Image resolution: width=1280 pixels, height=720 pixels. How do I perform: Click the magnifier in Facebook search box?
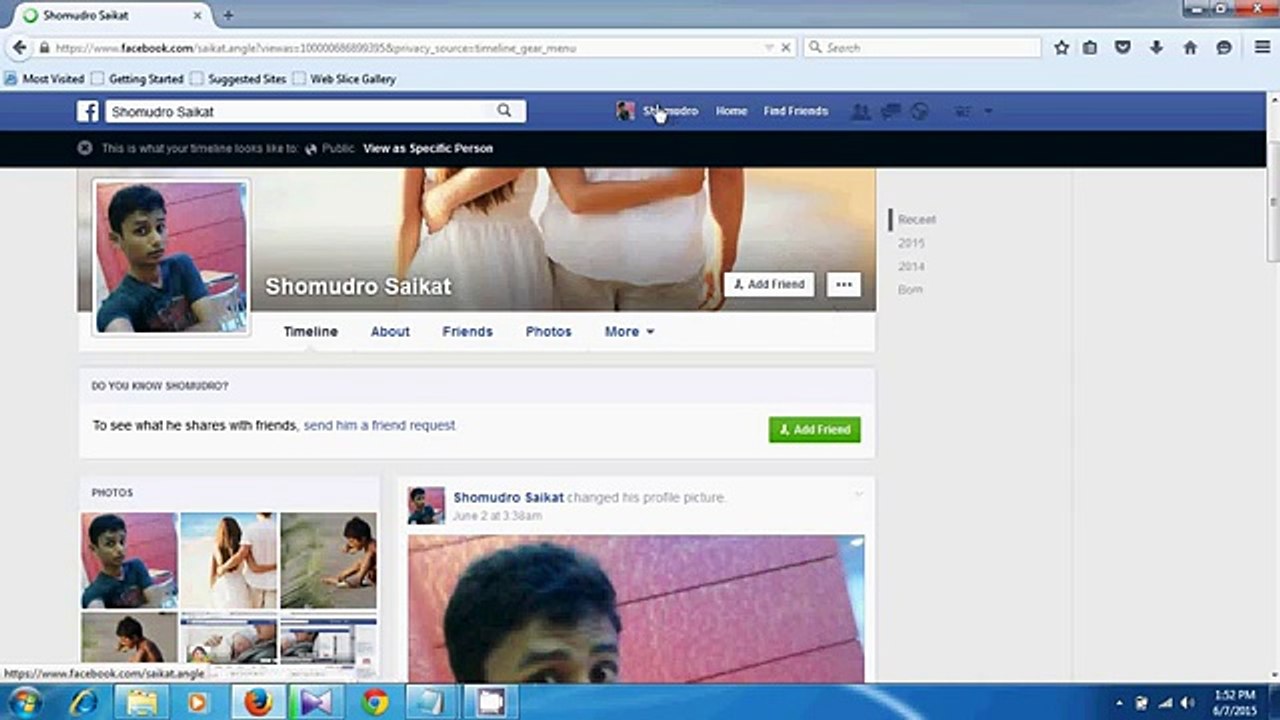pyautogui.click(x=504, y=111)
